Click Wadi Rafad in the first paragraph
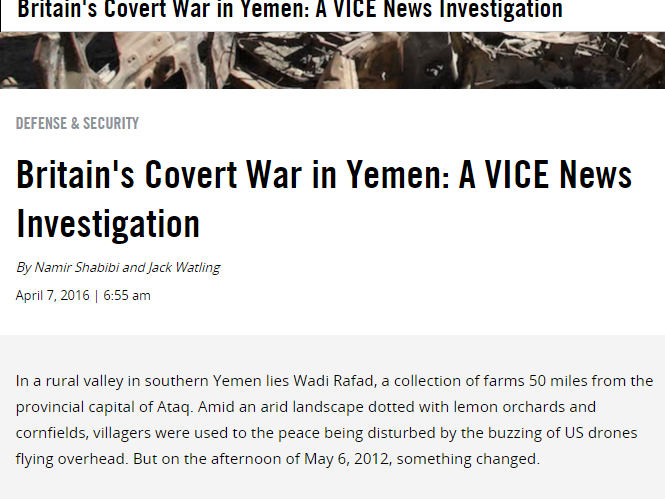665x499 pixels. [x=333, y=381]
